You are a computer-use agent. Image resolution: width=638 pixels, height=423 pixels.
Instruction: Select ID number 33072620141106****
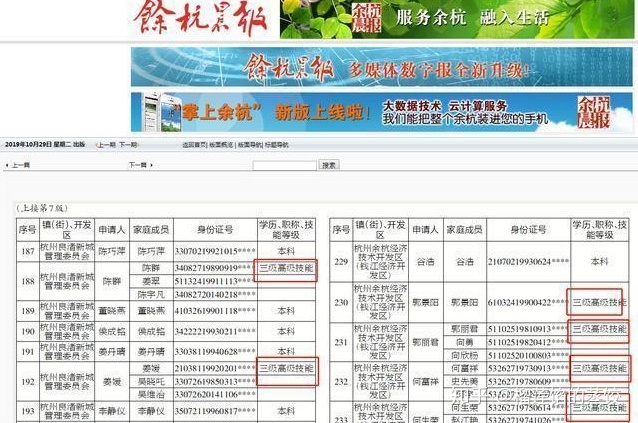pos(215,394)
